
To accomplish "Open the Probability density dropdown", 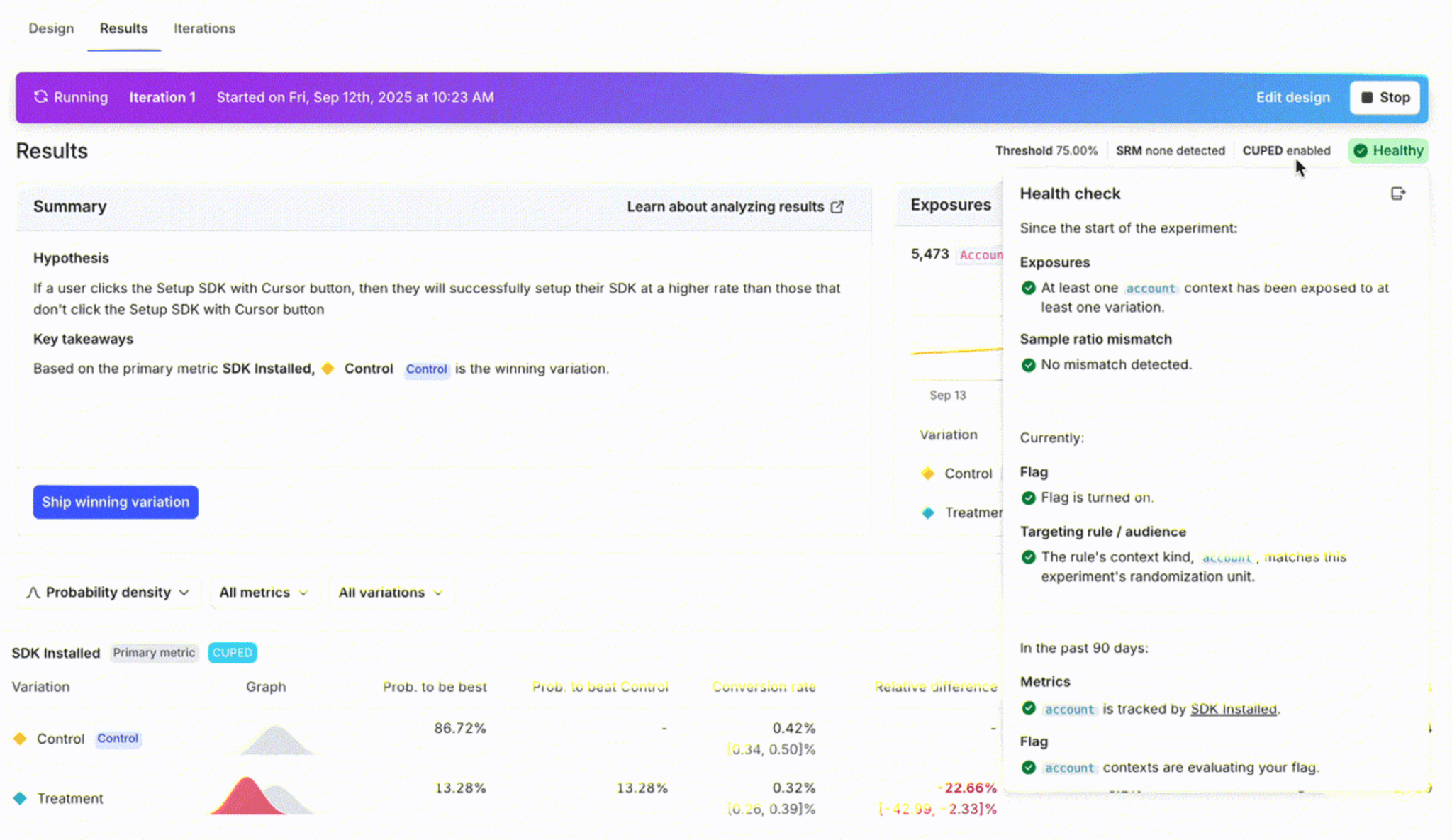I will point(108,593).
